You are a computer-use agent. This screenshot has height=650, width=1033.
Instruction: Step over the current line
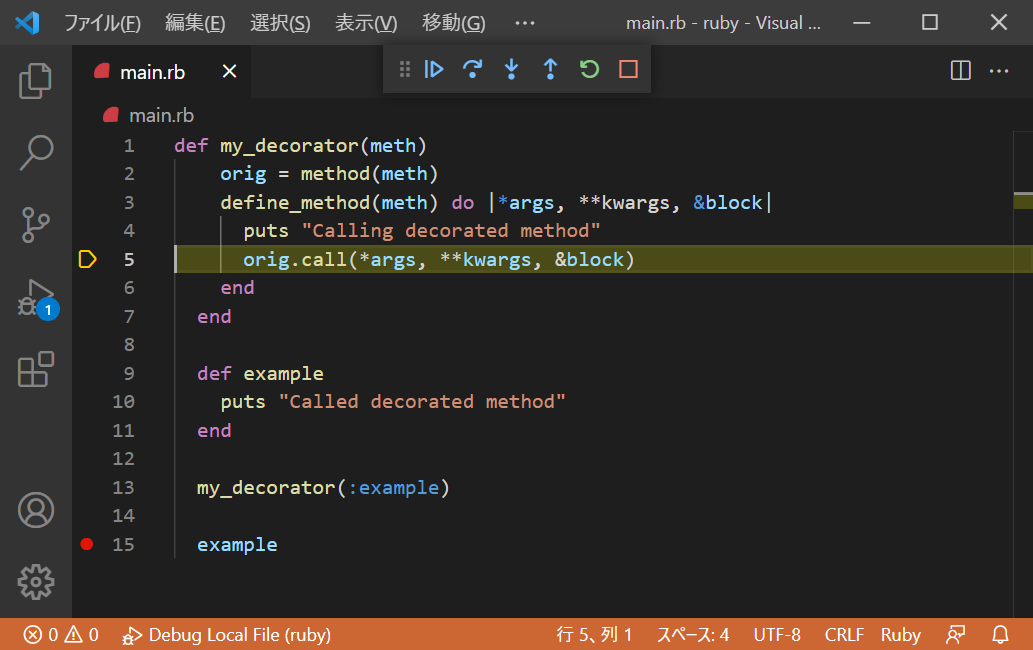tap(472, 69)
